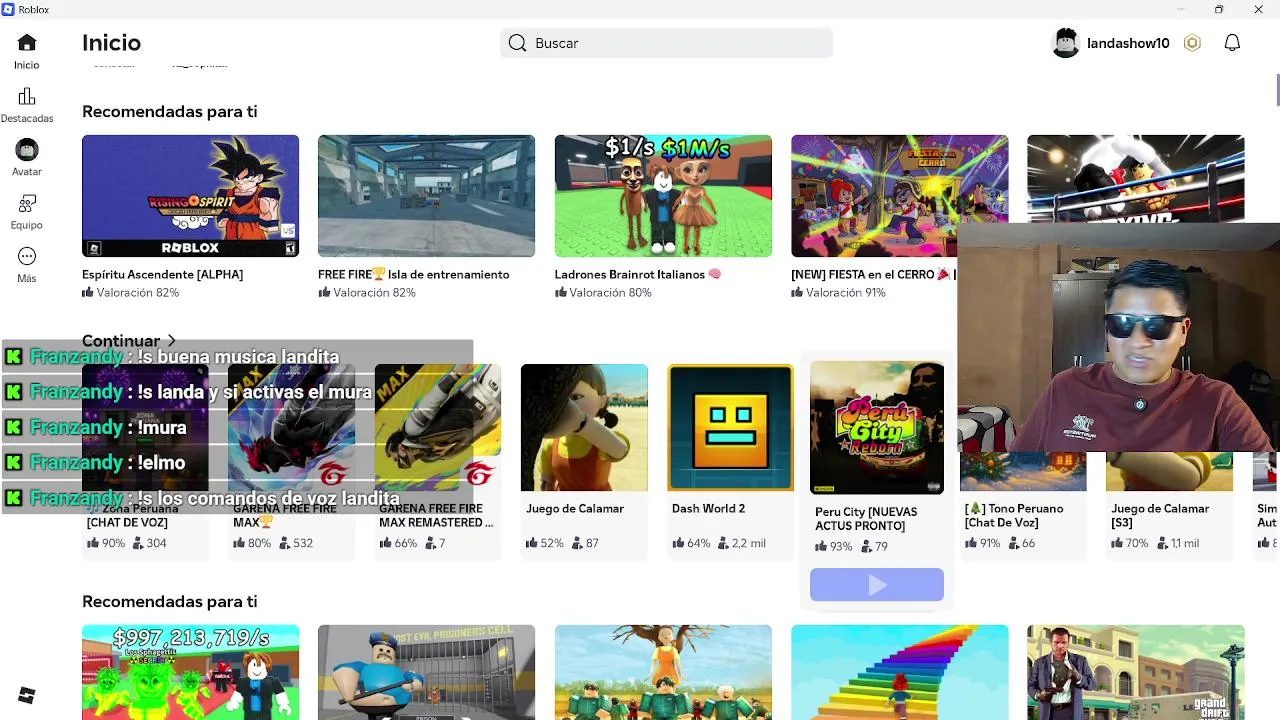Image resolution: width=1280 pixels, height=720 pixels.
Task: Open Destacadas charts in sidebar
Action: pos(27,97)
